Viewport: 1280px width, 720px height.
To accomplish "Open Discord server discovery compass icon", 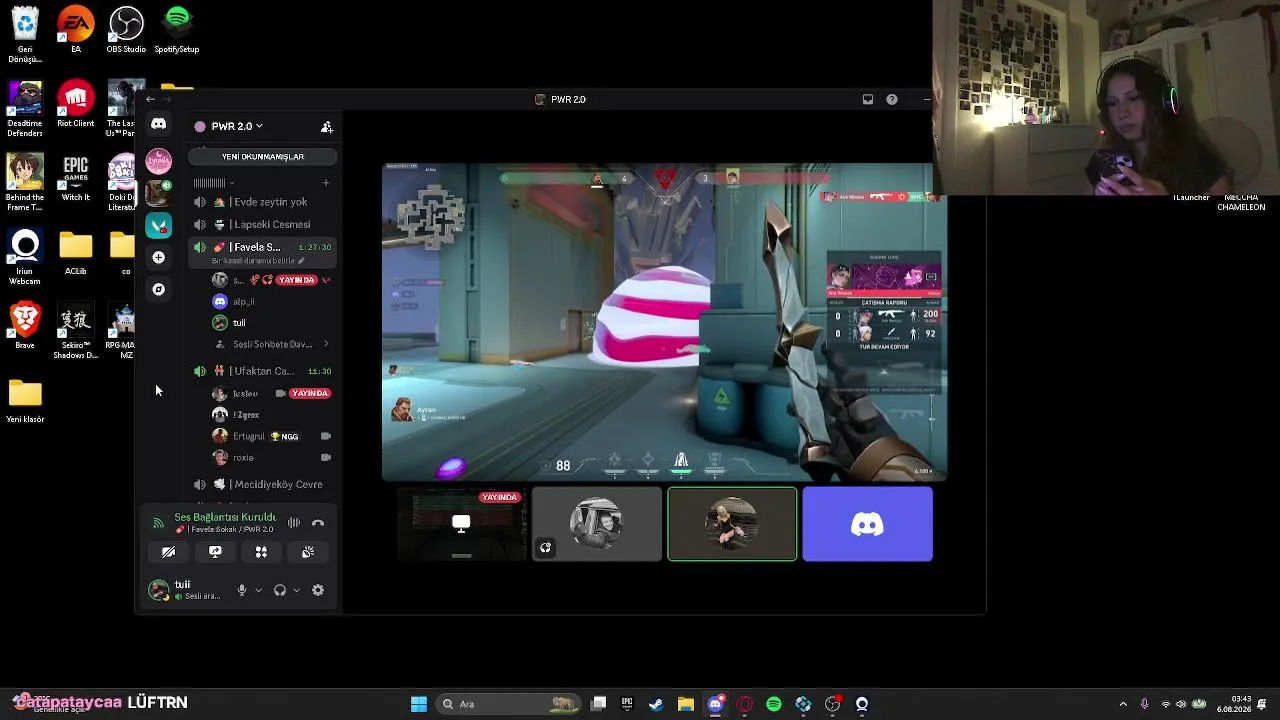I will pyautogui.click(x=158, y=289).
